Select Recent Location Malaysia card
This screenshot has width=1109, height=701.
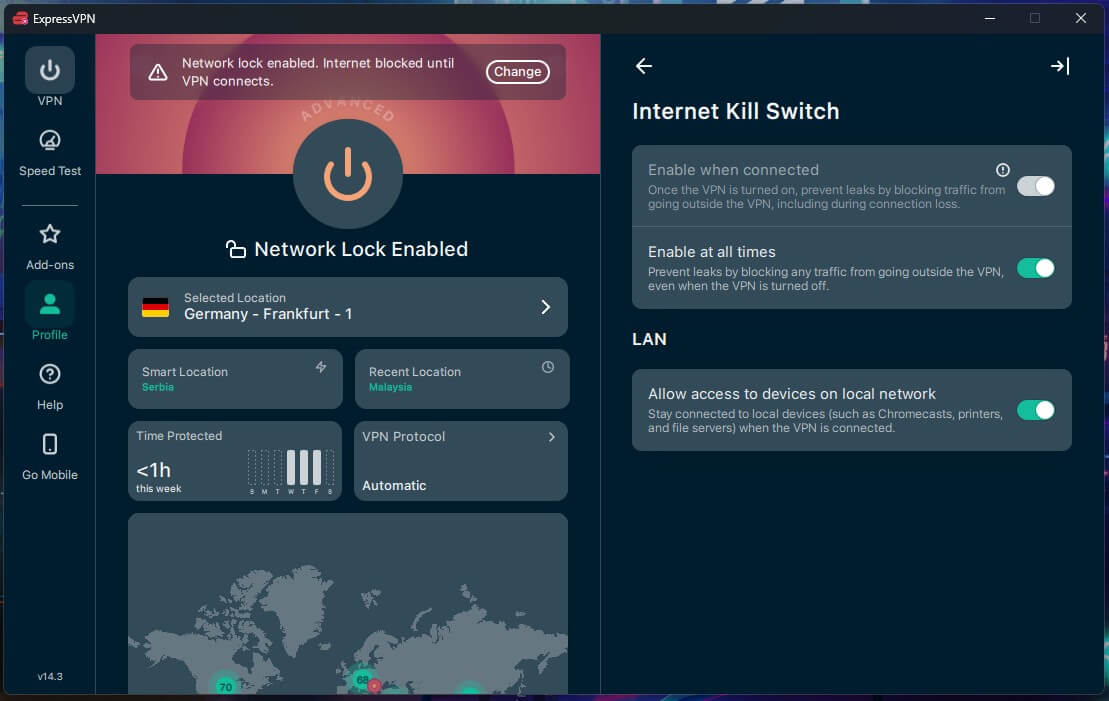tap(462, 378)
